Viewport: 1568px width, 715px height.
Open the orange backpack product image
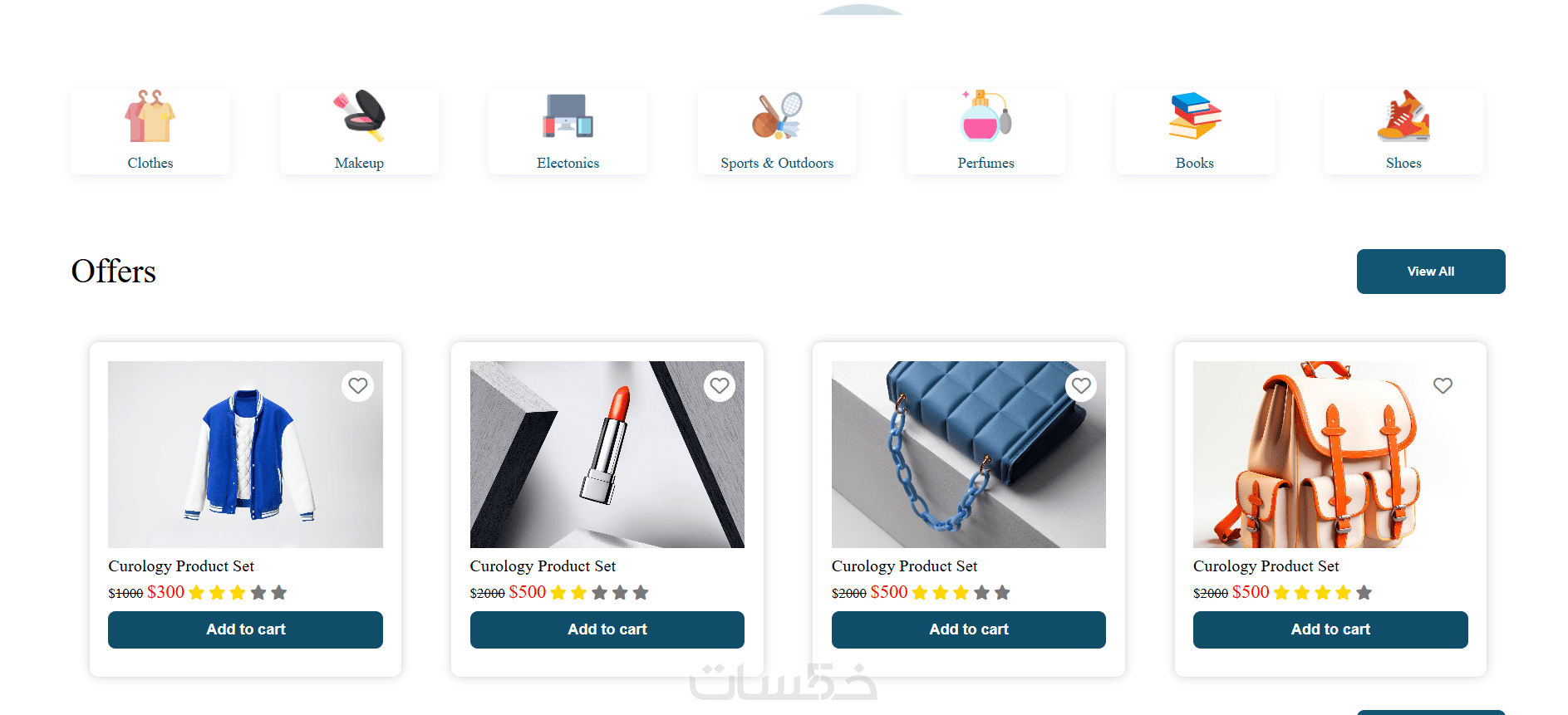pyautogui.click(x=1330, y=454)
